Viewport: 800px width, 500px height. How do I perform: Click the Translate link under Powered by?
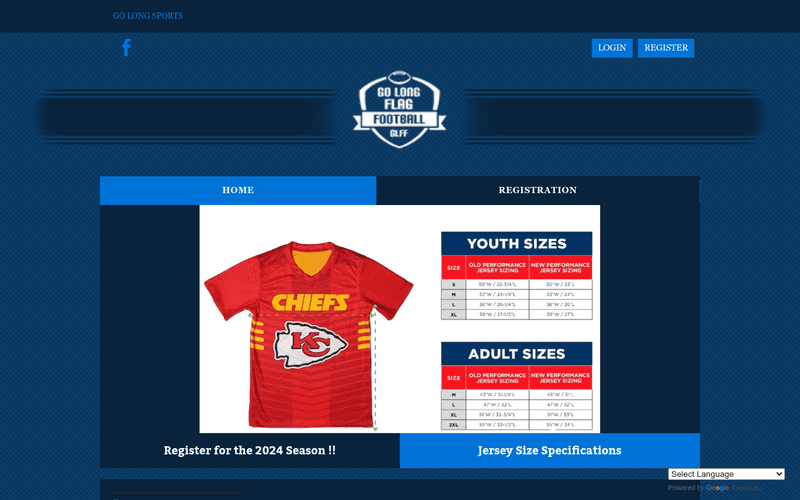(746, 488)
